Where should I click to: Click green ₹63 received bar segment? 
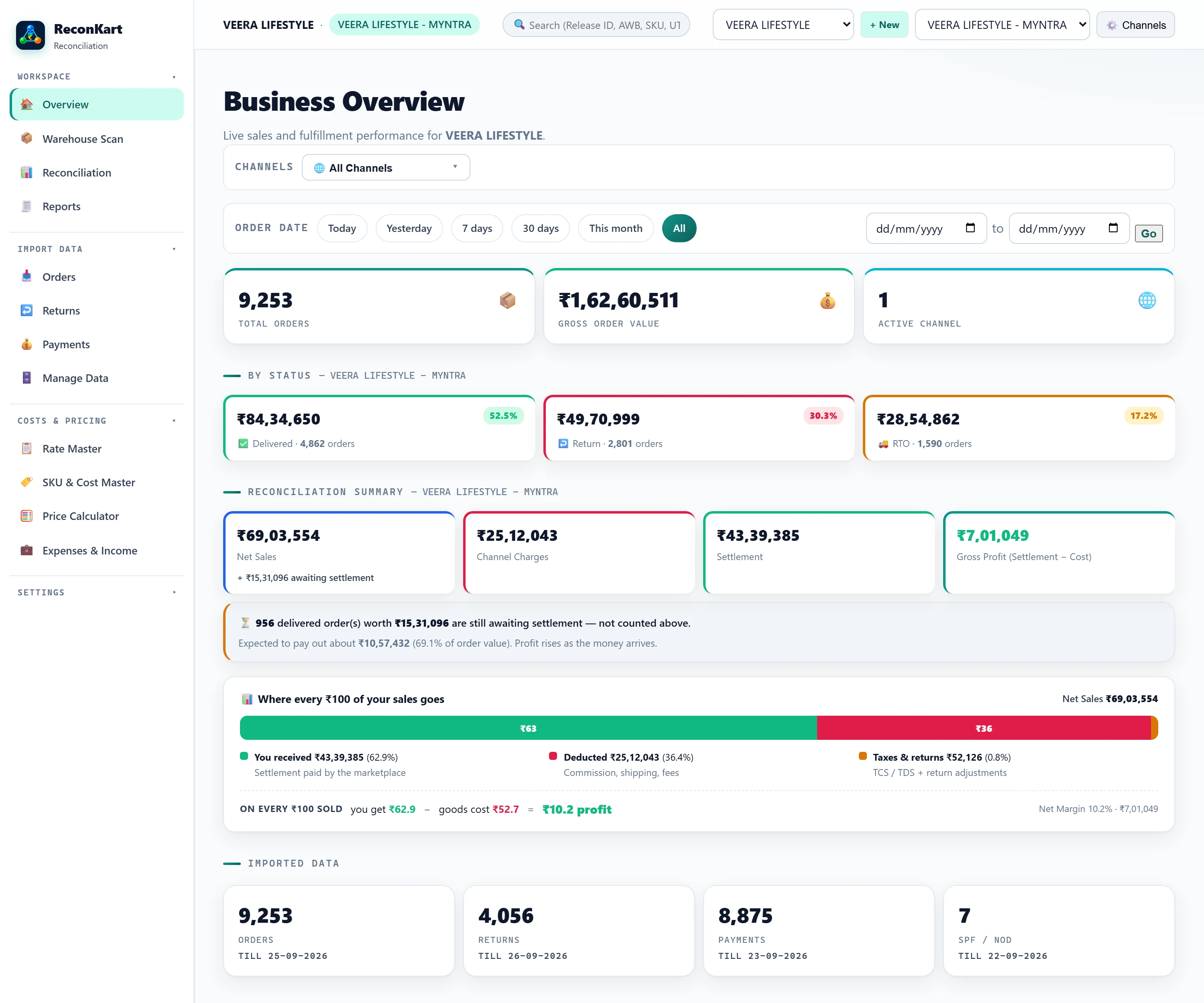point(528,728)
